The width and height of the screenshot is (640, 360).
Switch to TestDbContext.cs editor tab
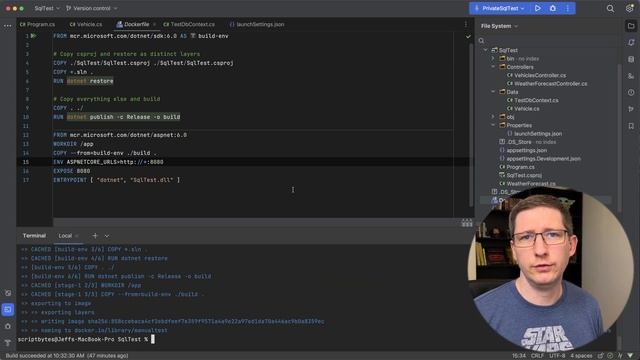[x=189, y=24]
